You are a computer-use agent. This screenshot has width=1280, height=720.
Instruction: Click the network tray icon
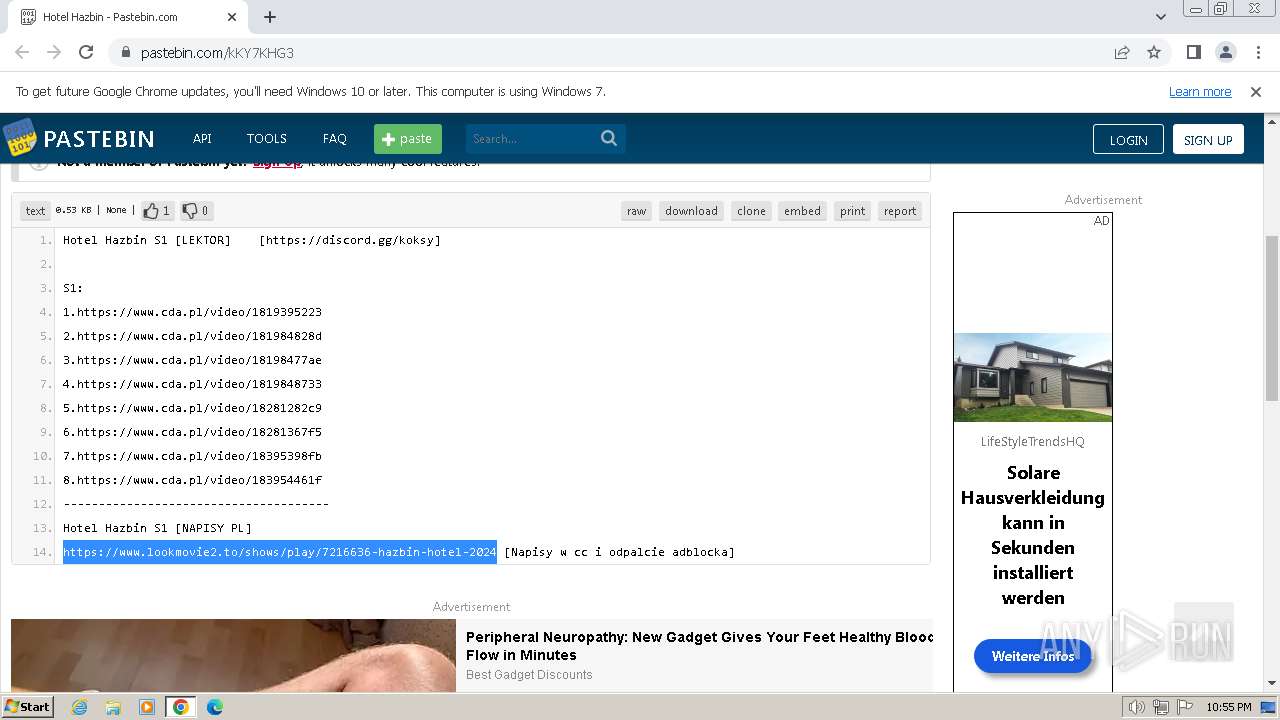coord(1161,707)
